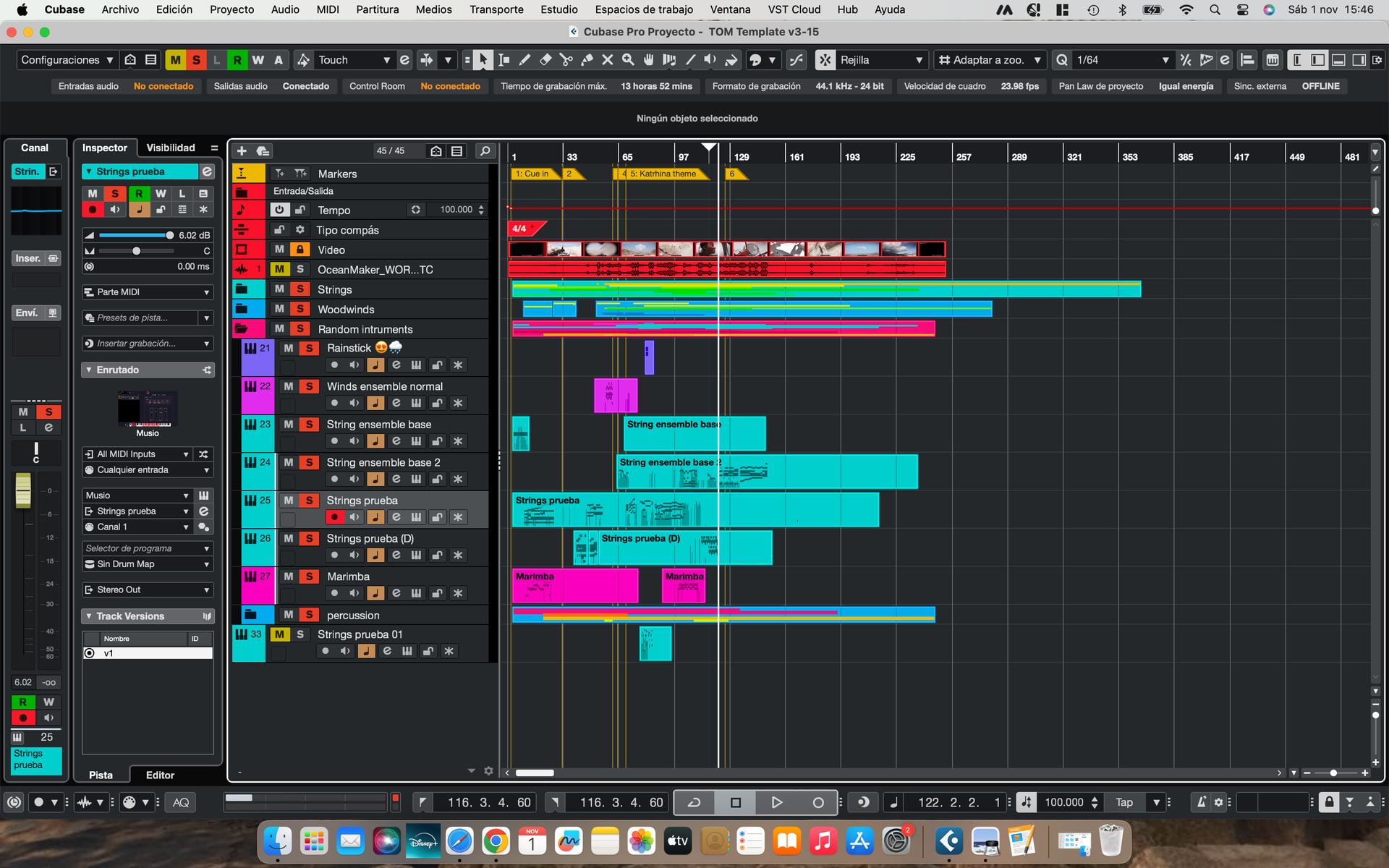This screenshot has height=868, width=1389.
Task: Select the Zoom magnifier tool
Action: point(628,60)
